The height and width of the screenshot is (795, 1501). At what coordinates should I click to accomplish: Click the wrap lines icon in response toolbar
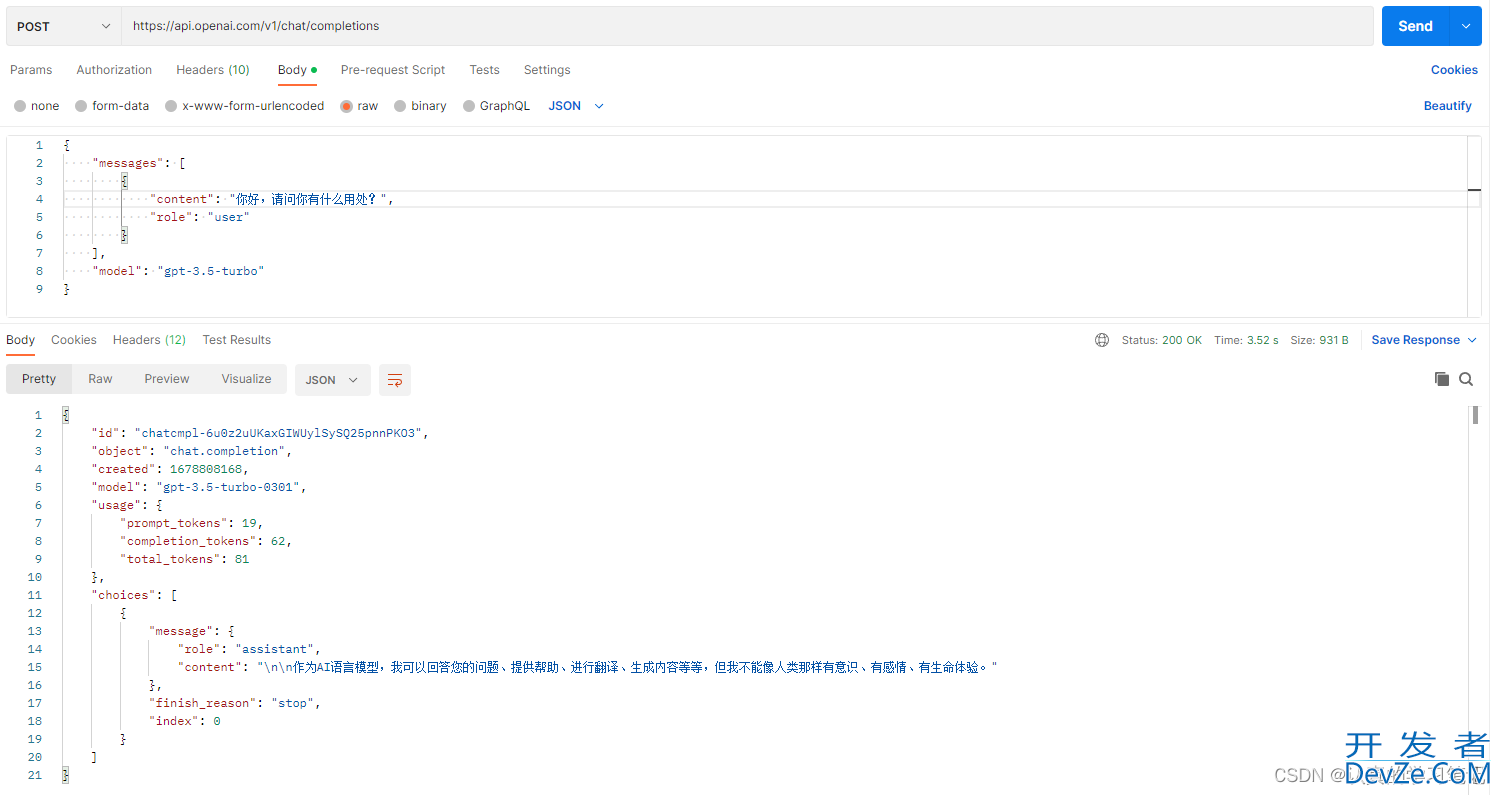tap(395, 380)
